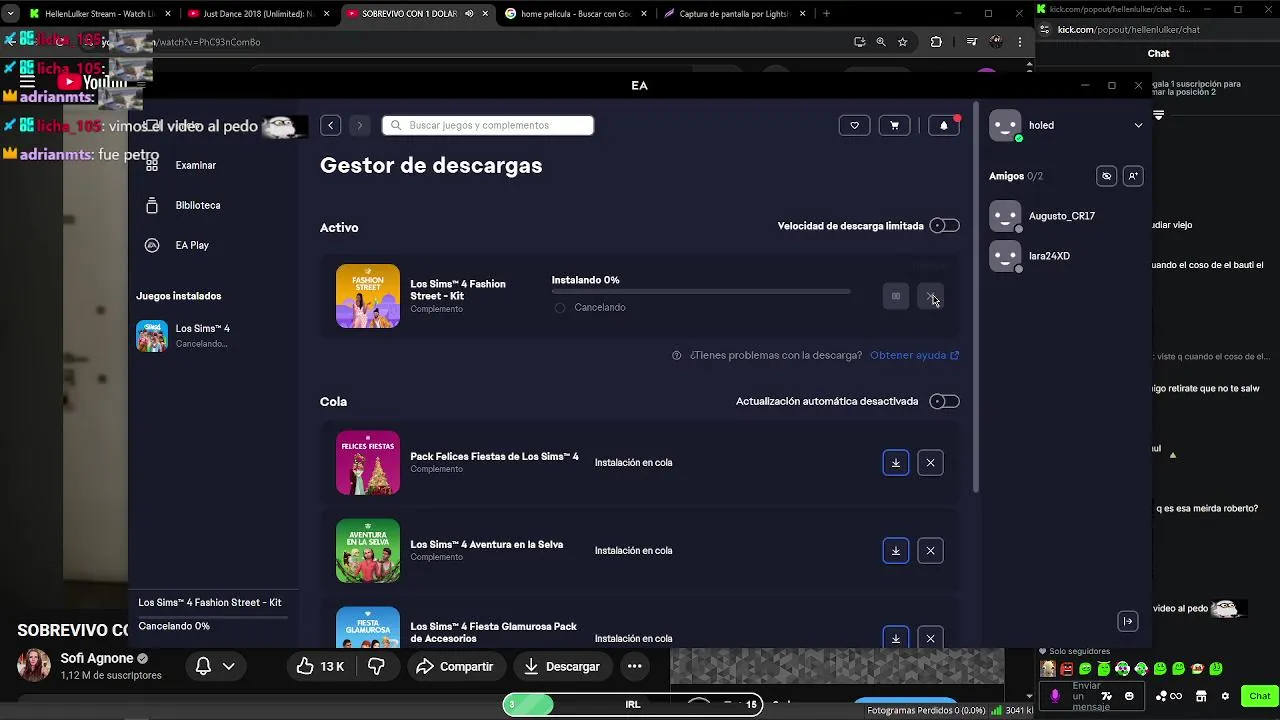Bookmark this page with the star icon
Screen dimensions: 1280x720
(x=903, y=42)
